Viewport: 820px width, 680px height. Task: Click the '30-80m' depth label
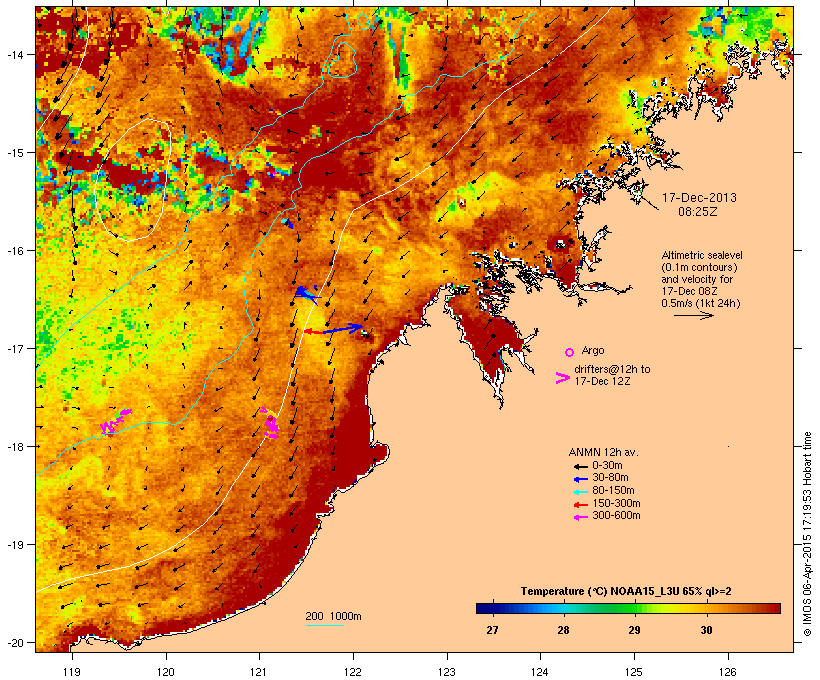610,478
